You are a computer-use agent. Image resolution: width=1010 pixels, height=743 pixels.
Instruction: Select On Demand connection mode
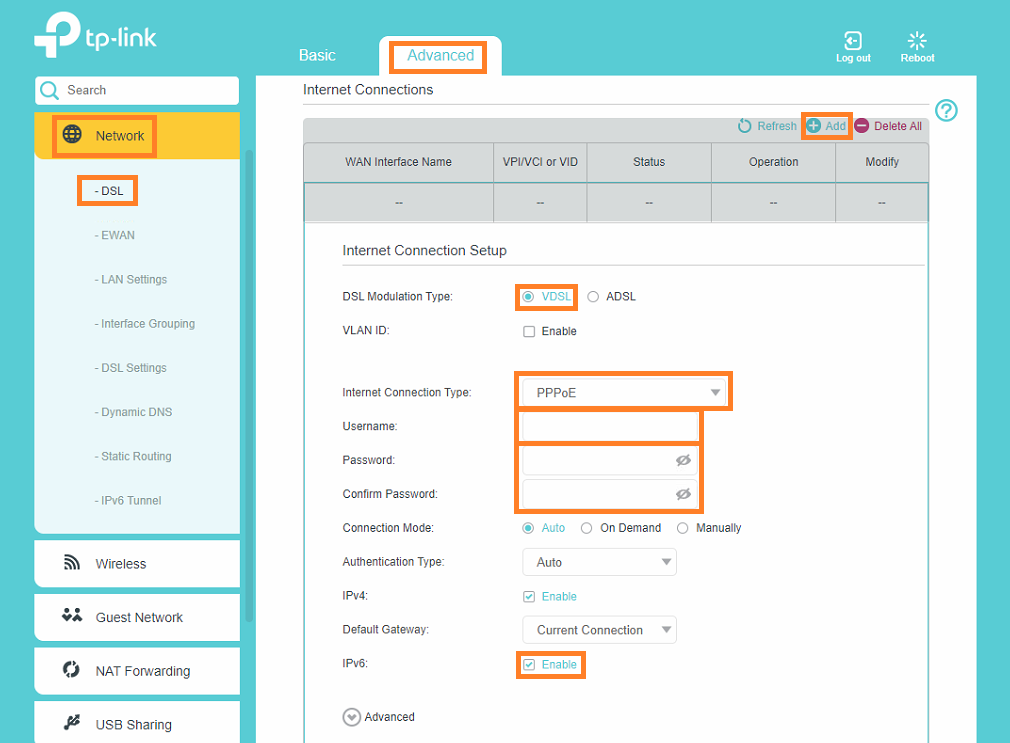click(586, 527)
